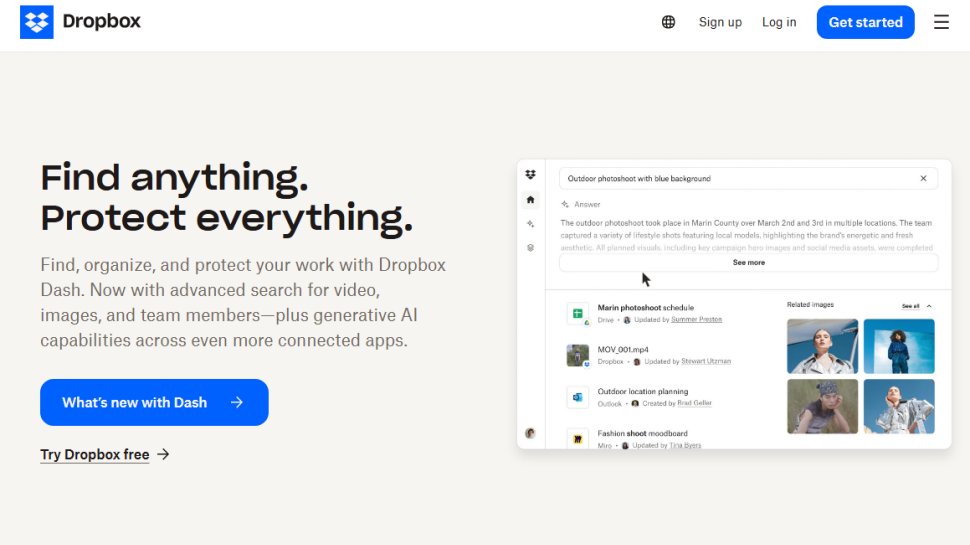970x545 pixels.
Task: Click What's new with Dash button
Action: coord(154,402)
